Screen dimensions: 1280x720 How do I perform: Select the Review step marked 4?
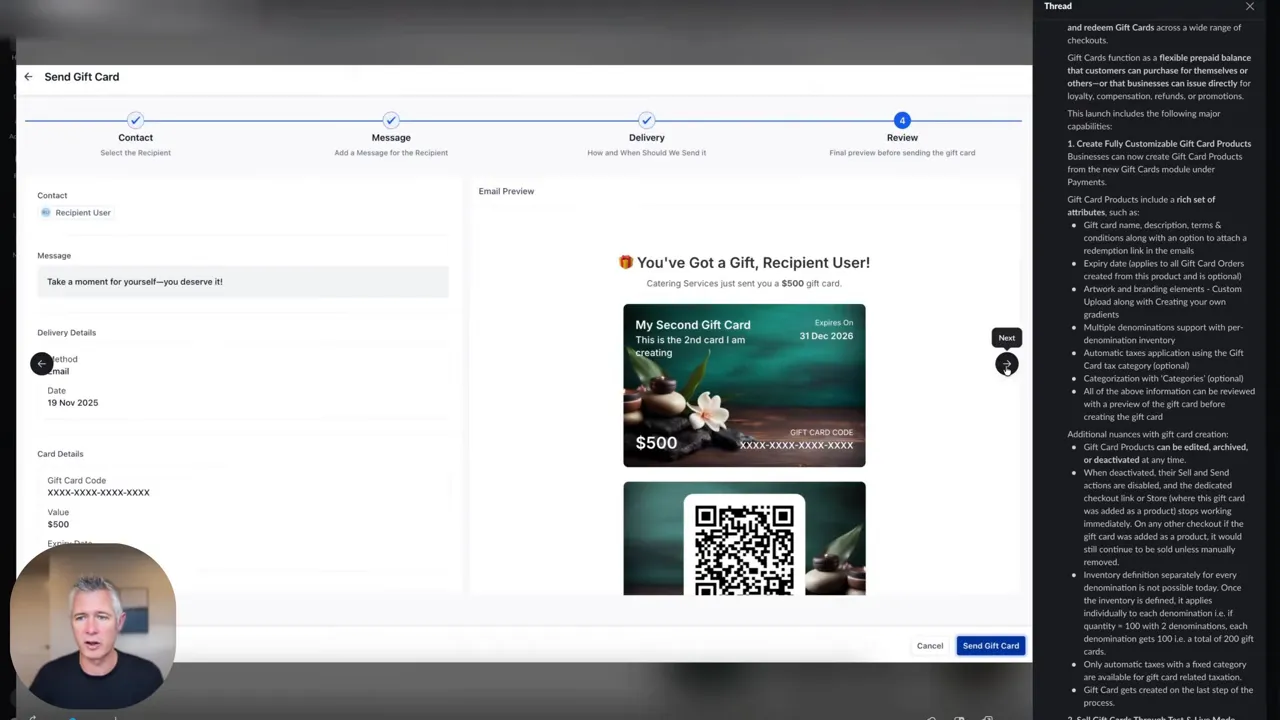pyautogui.click(x=902, y=119)
